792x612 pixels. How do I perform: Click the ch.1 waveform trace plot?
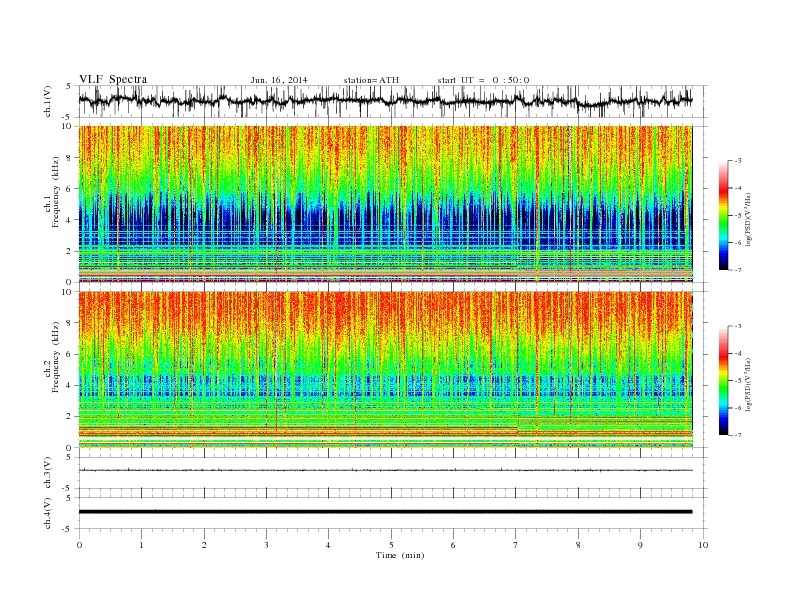click(385, 101)
